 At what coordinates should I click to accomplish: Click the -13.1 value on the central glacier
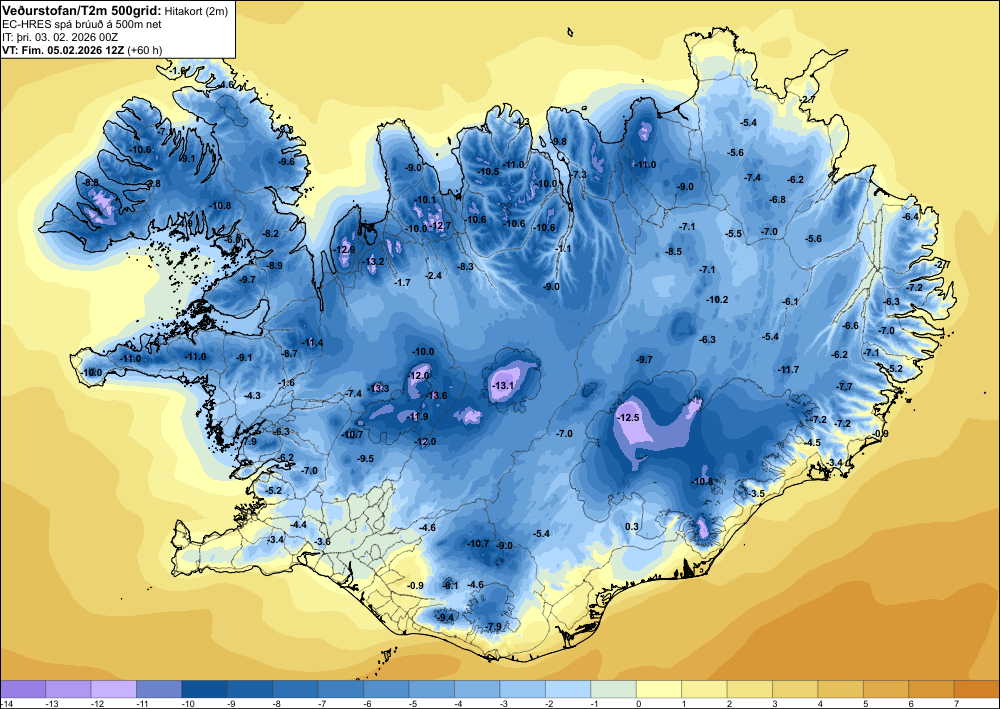coord(503,386)
